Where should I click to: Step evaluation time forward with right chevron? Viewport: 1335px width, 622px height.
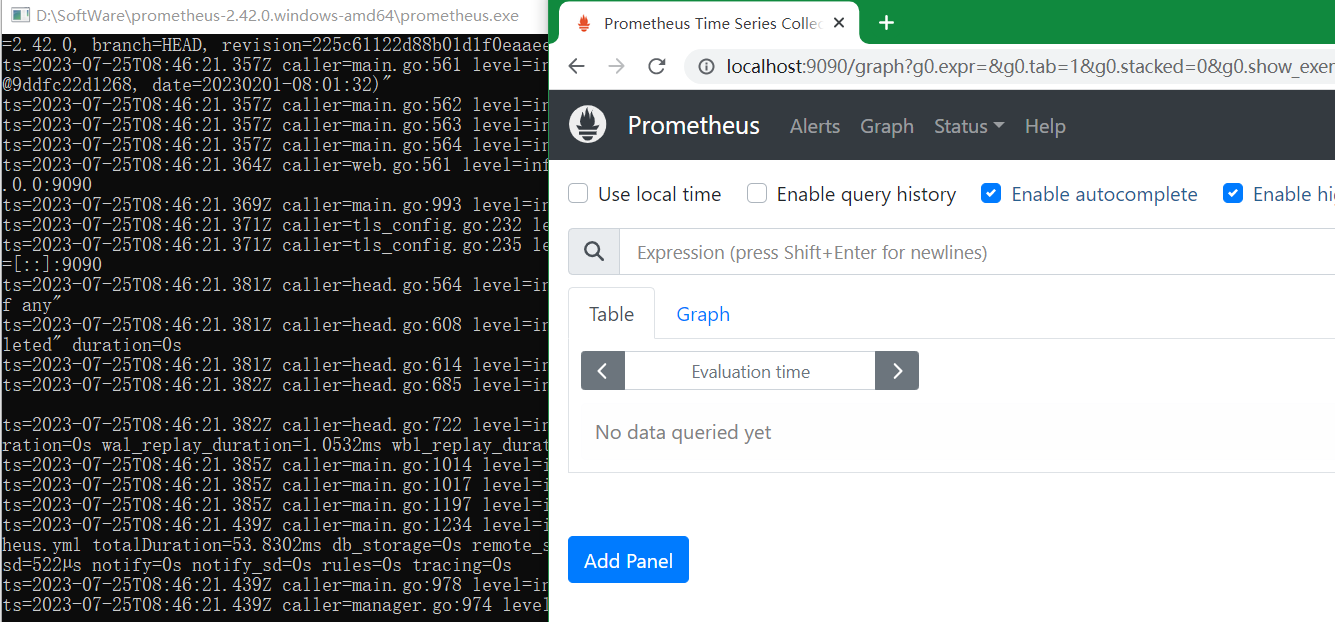click(x=897, y=371)
